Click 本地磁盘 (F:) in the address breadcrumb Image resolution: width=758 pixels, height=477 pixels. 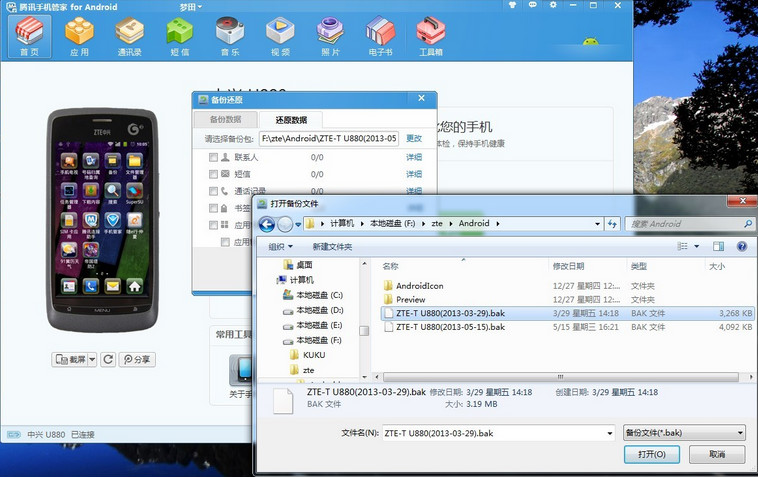393,223
